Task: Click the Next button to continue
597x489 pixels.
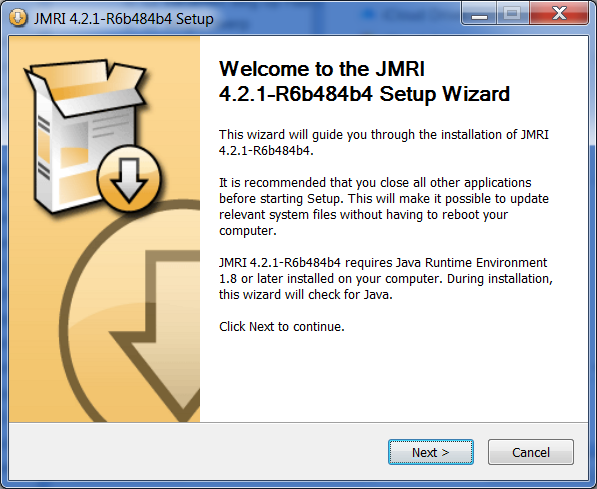Action: [x=431, y=452]
